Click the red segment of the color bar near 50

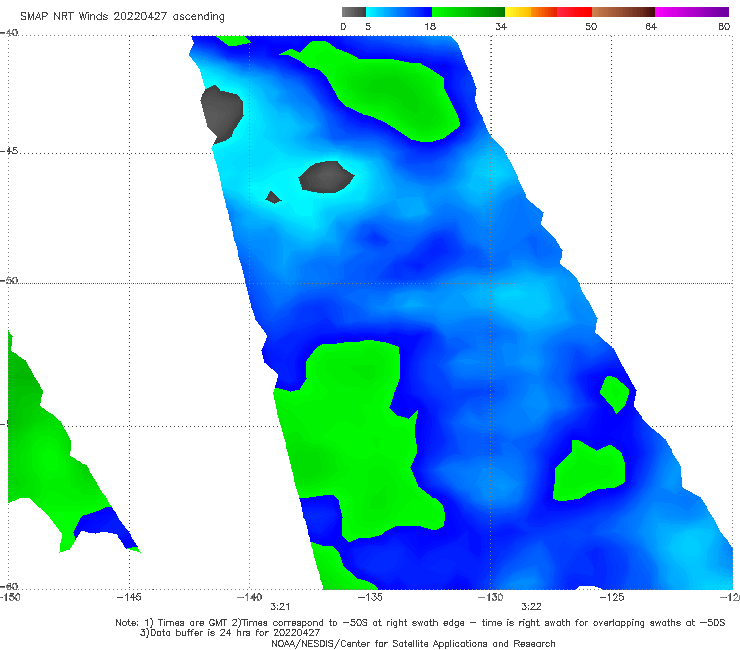(574, 12)
